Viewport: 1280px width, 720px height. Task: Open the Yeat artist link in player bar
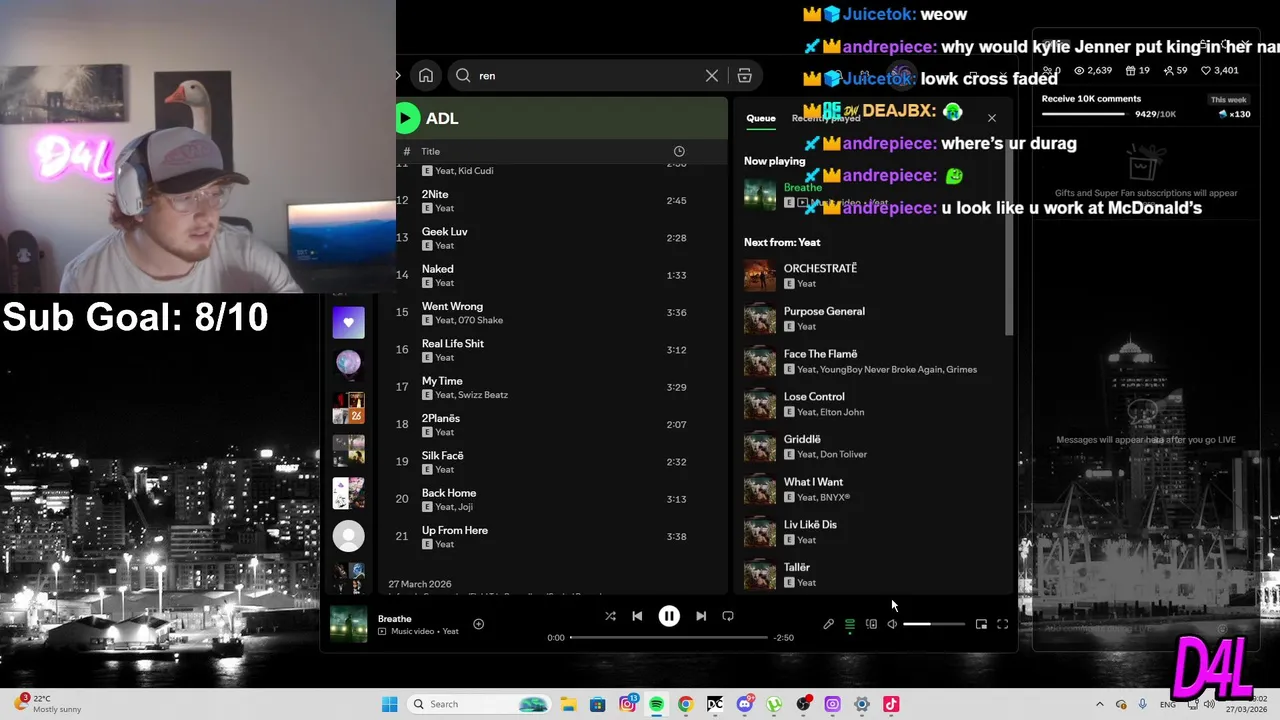(x=451, y=632)
